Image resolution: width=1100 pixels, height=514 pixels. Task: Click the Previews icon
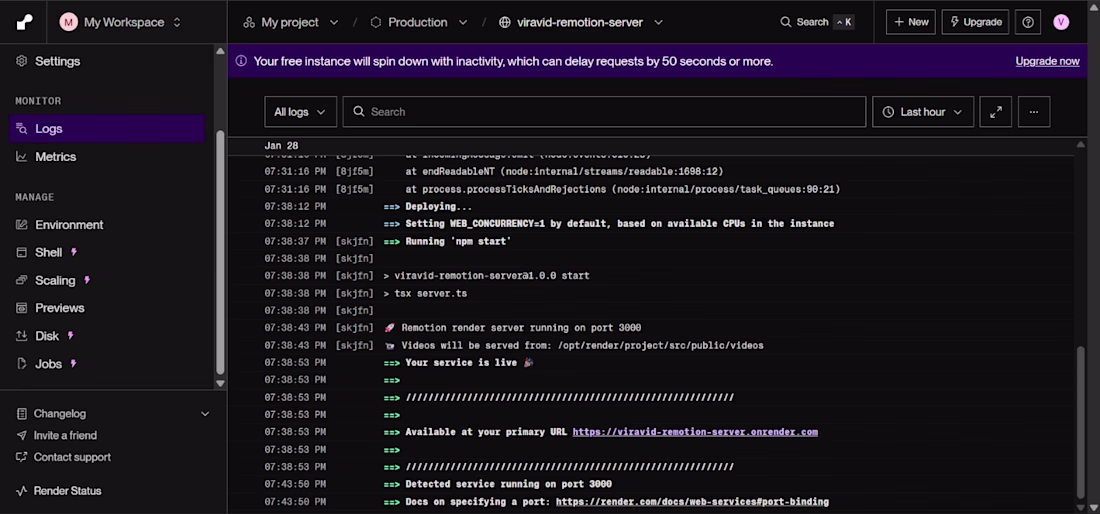click(x=22, y=308)
